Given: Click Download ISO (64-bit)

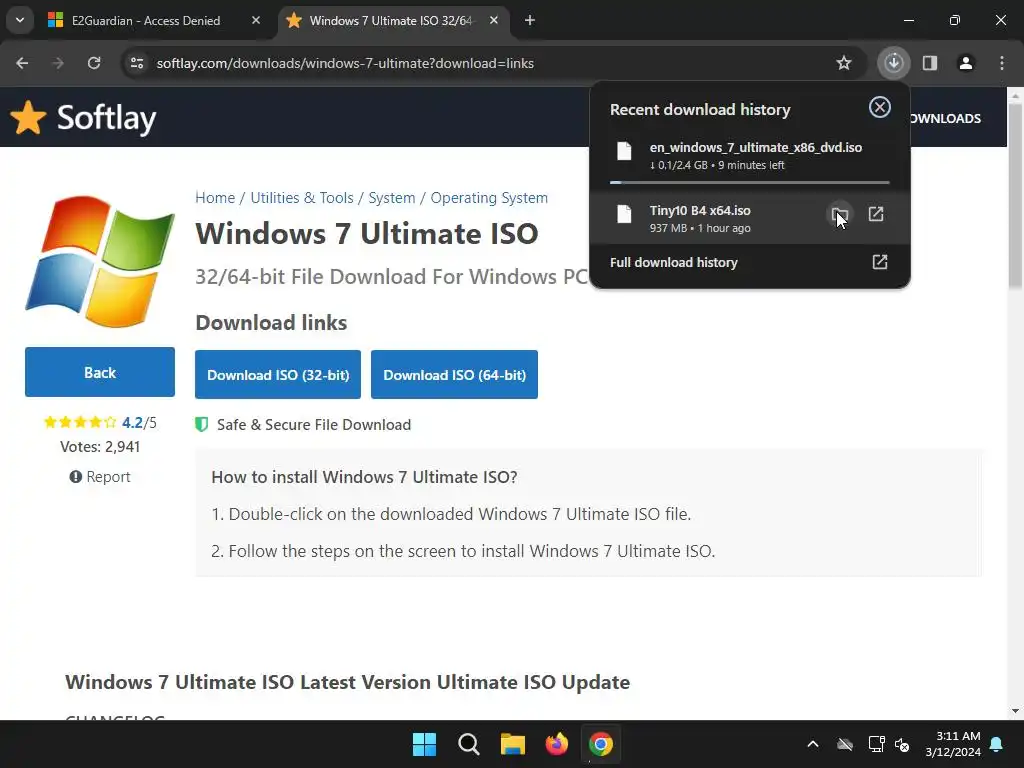Looking at the screenshot, I should click(x=455, y=374).
